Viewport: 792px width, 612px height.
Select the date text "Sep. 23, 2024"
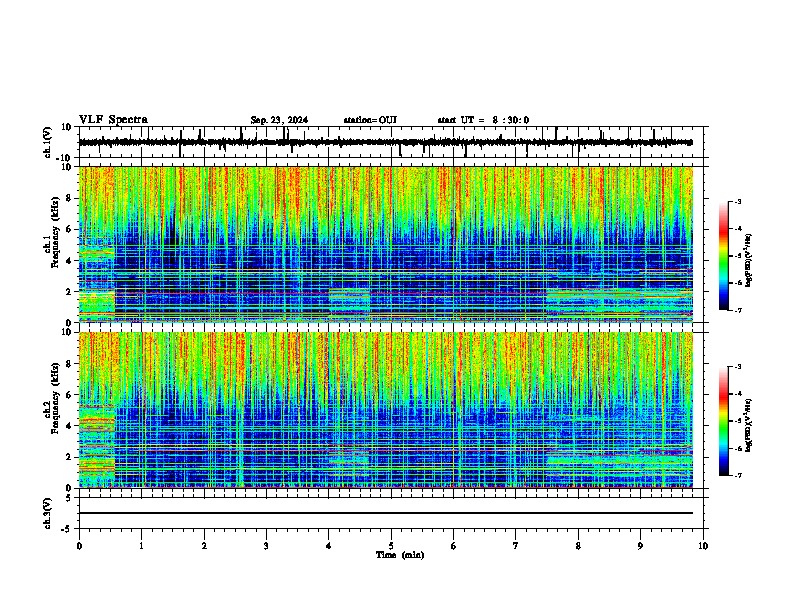279,120
